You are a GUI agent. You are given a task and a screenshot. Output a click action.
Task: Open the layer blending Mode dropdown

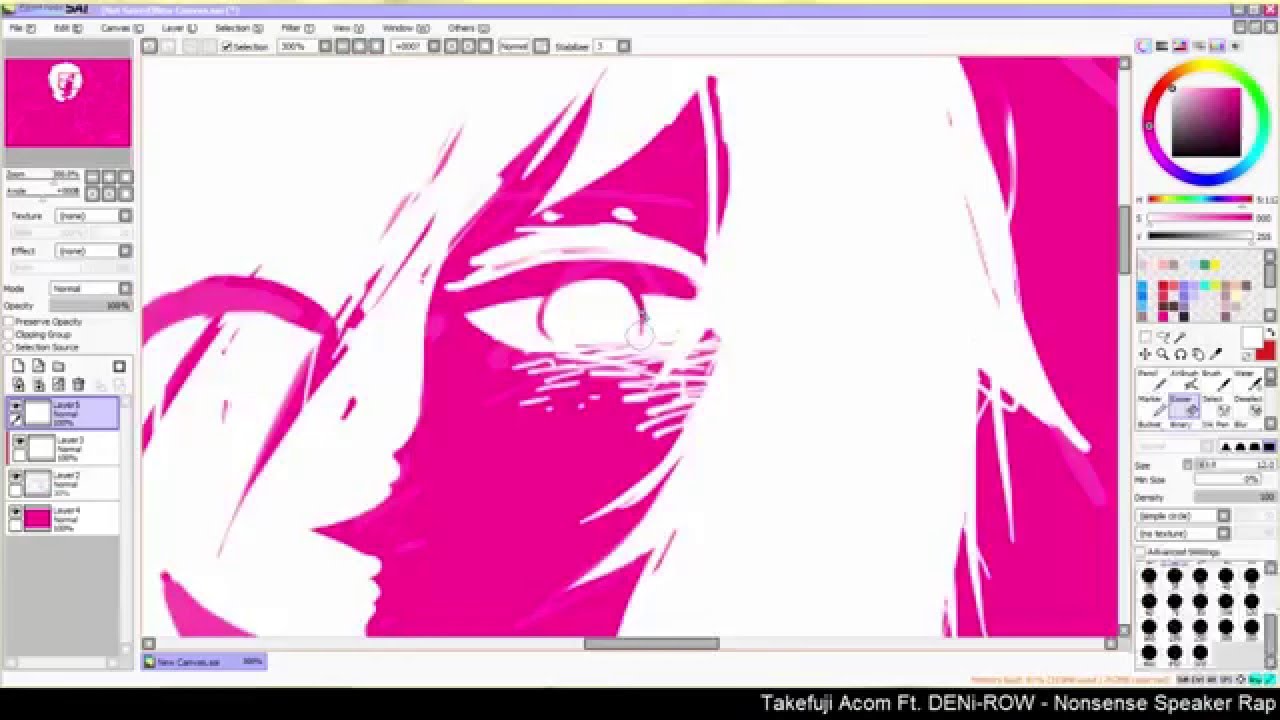tap(91, 289)
